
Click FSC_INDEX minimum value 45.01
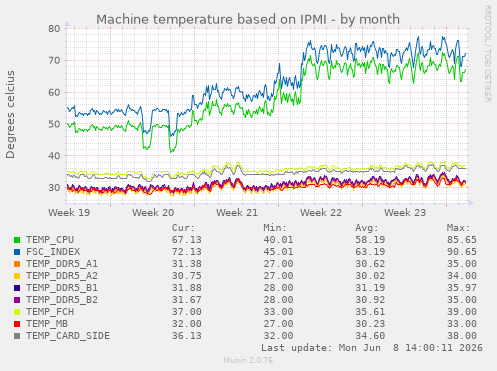point(278,252)
